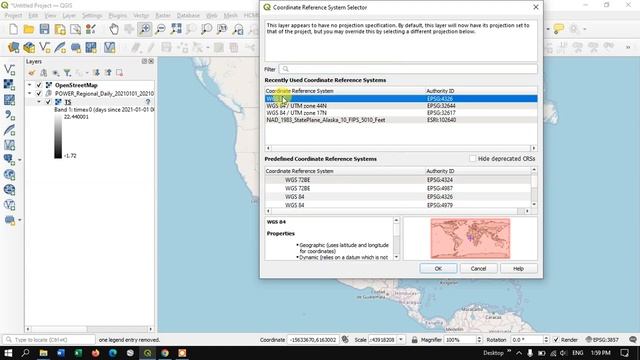Open the Mesh menu

(231, 16)
